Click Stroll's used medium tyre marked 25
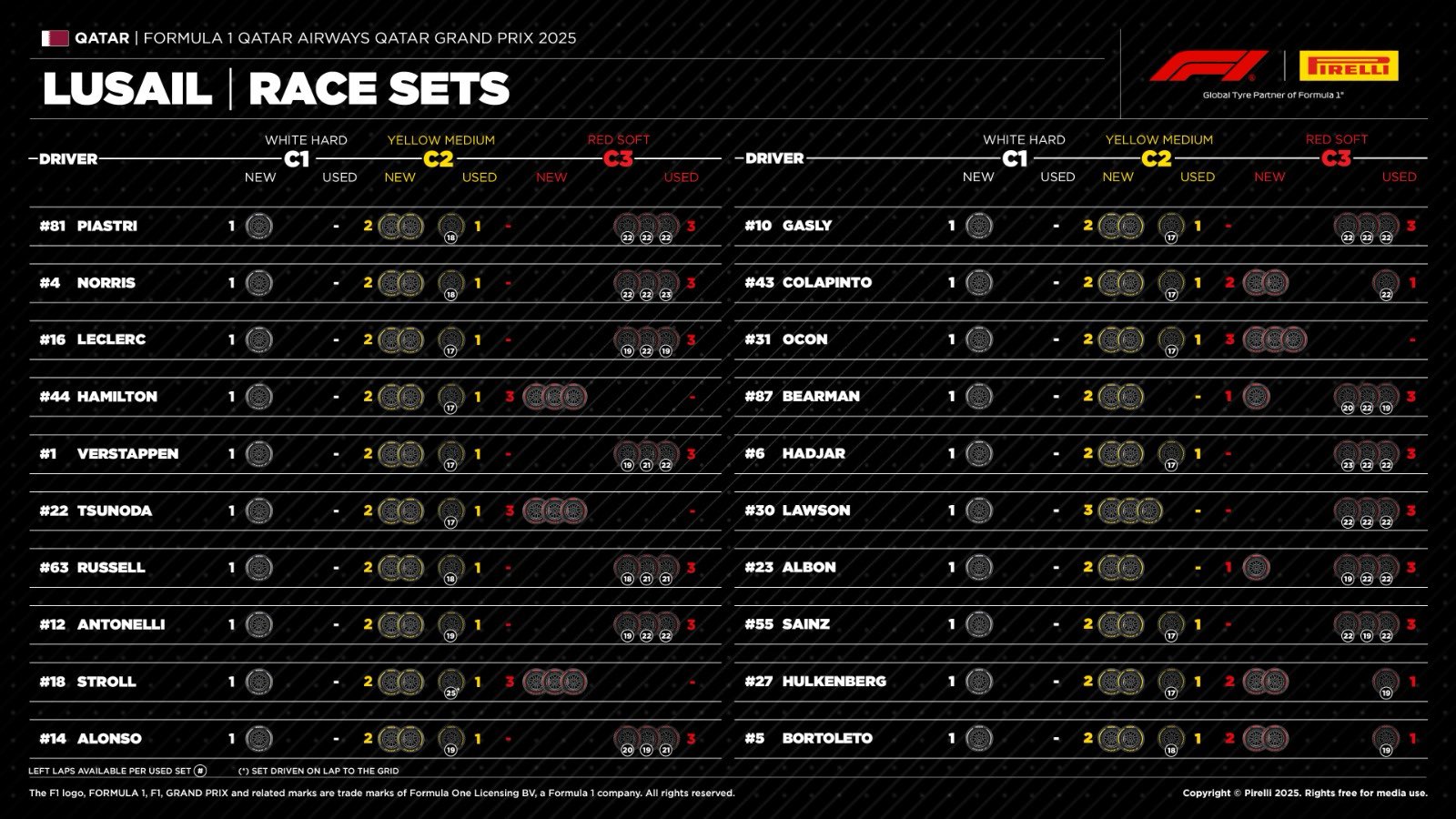Image resolution: width=1456 pixels, height=819 pixels. tap(450, 682)
